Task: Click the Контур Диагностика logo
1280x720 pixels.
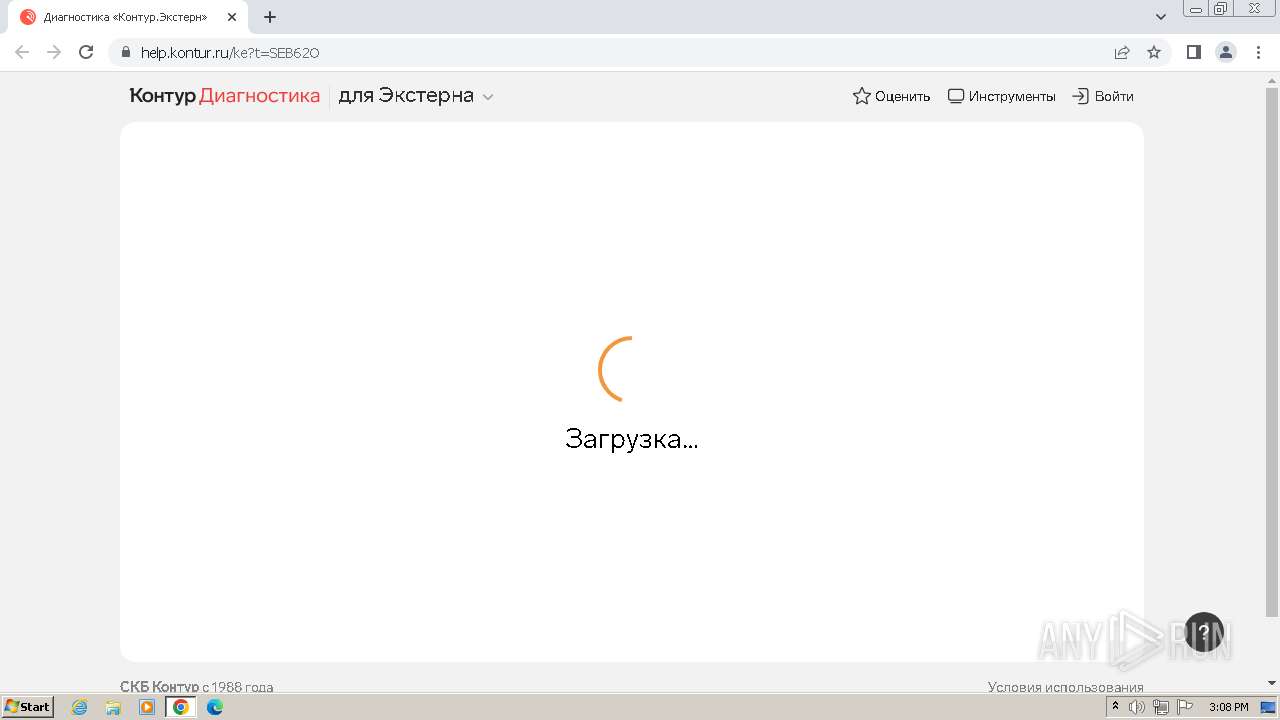Action: pyautogui.click(x=225, y=96)
